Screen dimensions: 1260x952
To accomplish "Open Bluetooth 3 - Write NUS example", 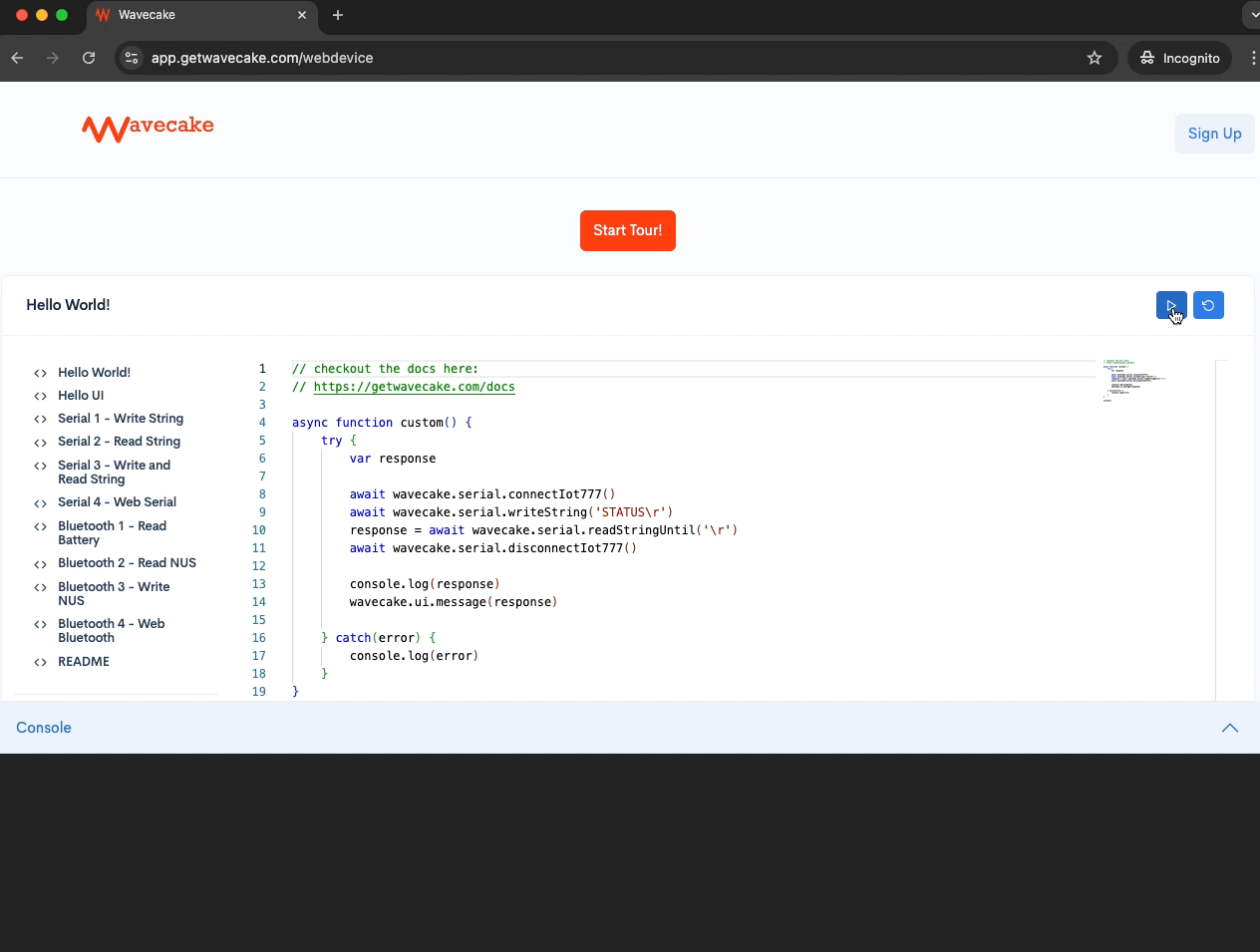I will pos(114,593).
